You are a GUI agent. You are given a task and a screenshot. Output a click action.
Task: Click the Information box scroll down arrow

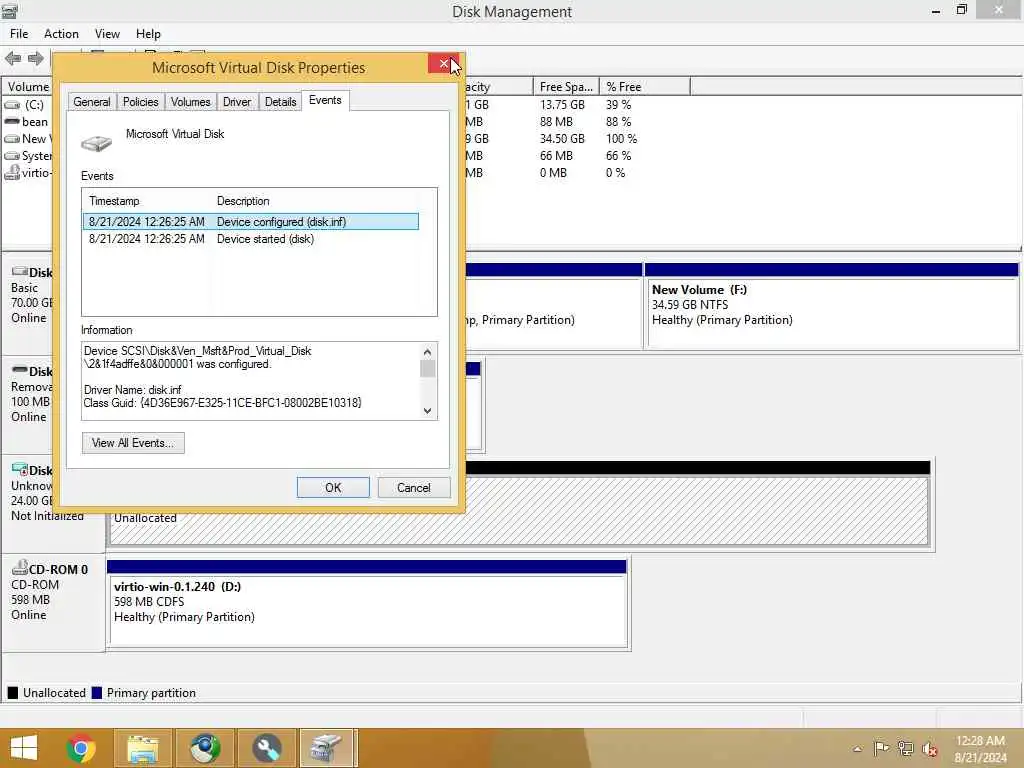tap(428, 411)
